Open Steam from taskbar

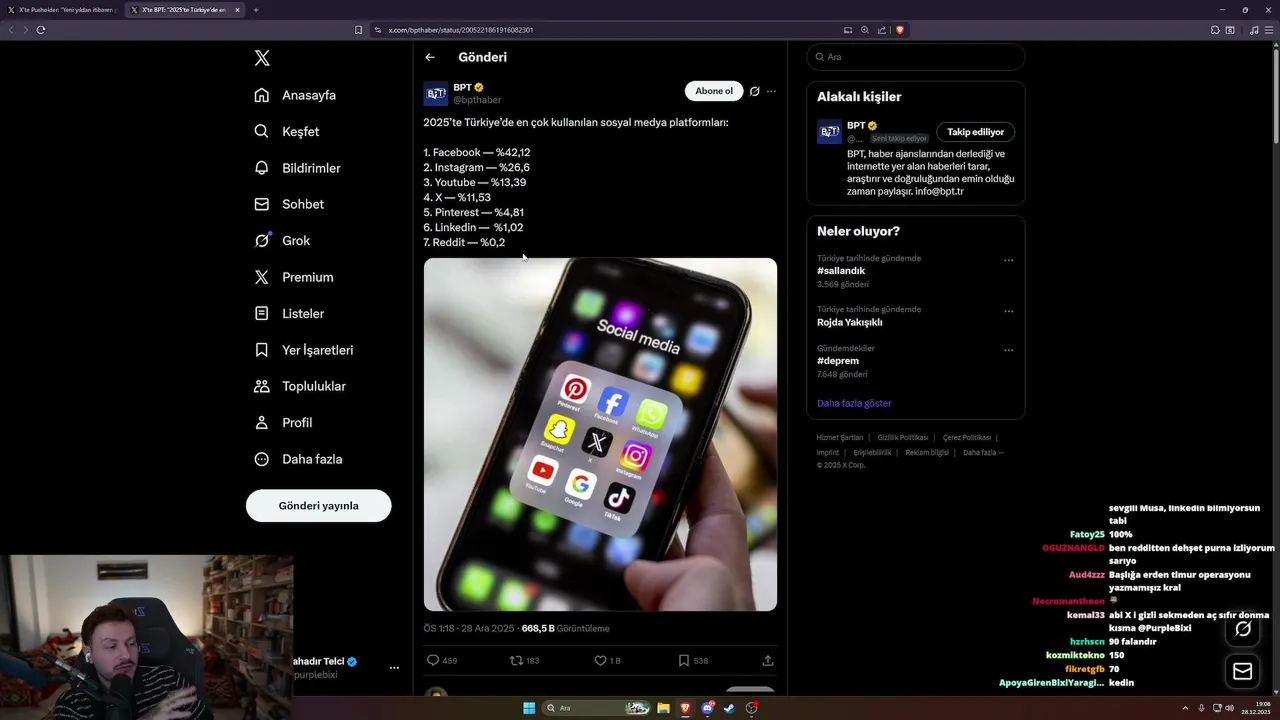click(x=729, y=708)
